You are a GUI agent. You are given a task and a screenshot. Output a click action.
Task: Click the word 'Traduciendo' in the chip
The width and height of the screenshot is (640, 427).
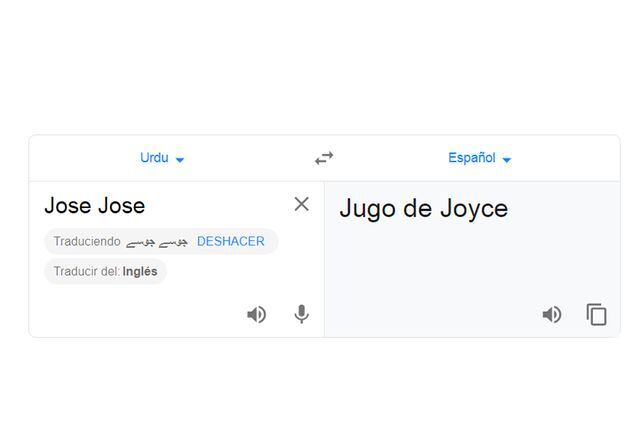[x=87, y=241]
